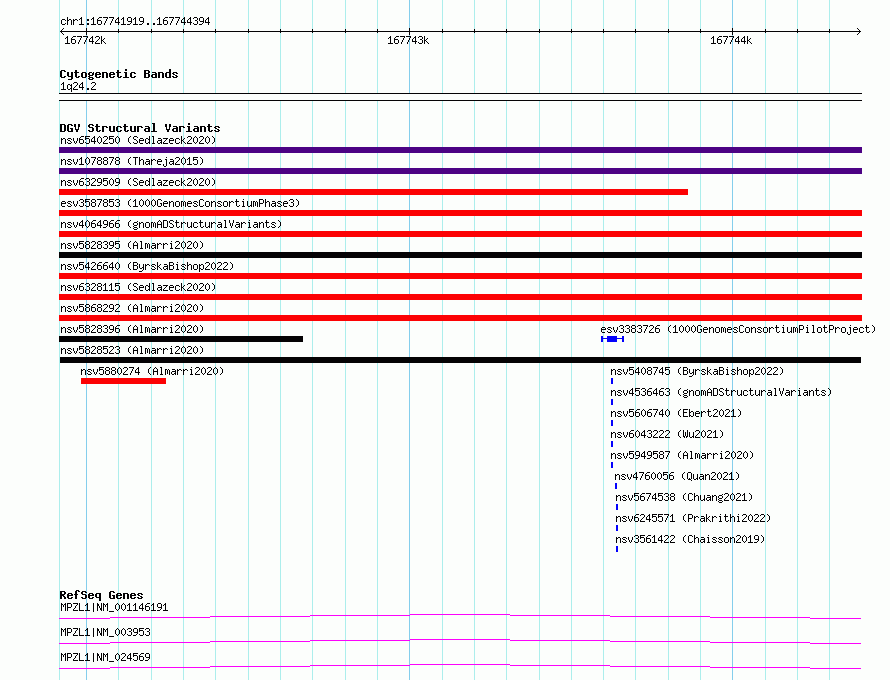890x680 pixels.
Task: Click the MPZL1|NM_003953 gene label
Action: point(105,632)
